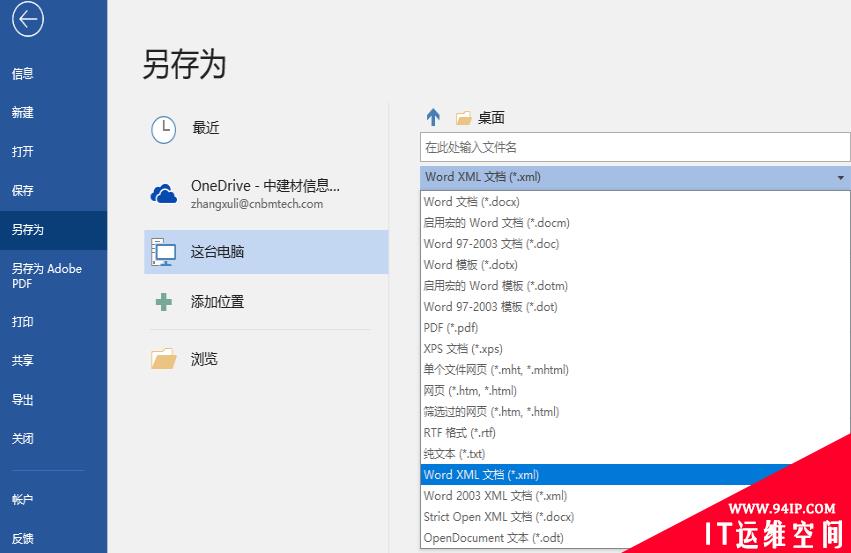The height and width of the screenshot is (553, 851).
Task: Collapse the file type combo box arrow
Action: point(840,178)
